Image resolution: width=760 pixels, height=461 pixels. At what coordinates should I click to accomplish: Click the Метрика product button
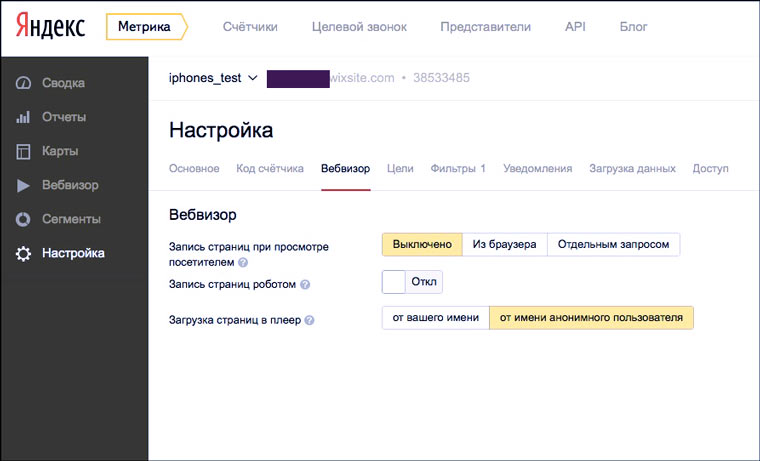click(x=144, y=27)
